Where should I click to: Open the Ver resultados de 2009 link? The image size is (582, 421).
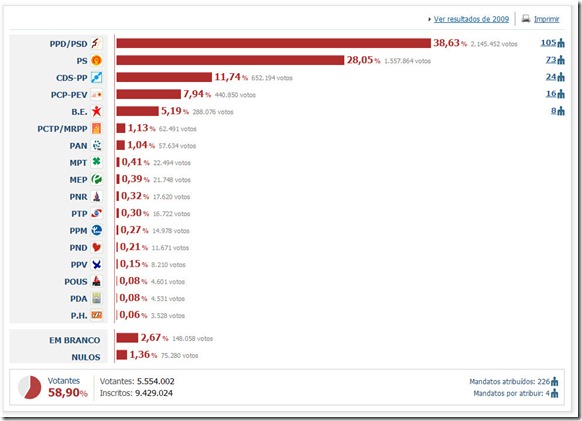[471, 19]
